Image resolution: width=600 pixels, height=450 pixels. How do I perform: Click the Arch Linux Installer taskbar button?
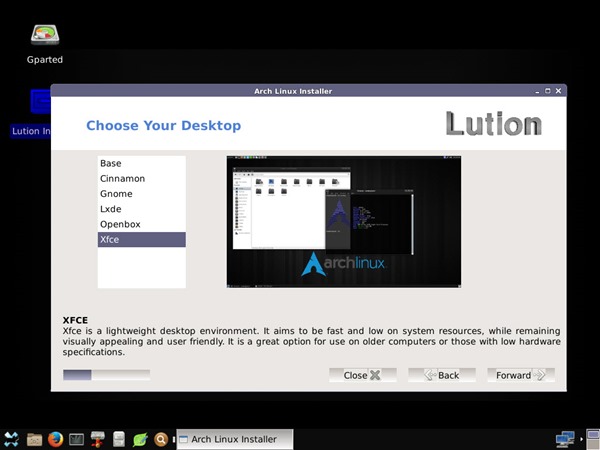click(235, 439)
